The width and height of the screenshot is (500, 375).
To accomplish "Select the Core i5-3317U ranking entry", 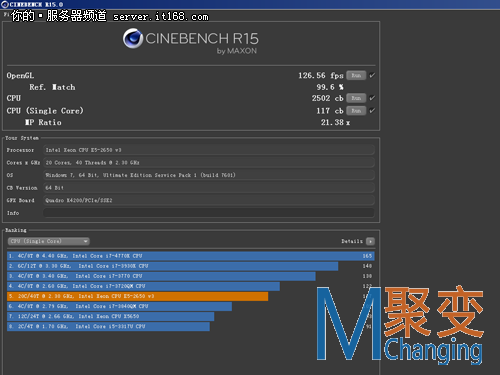I will coord(108,326).
